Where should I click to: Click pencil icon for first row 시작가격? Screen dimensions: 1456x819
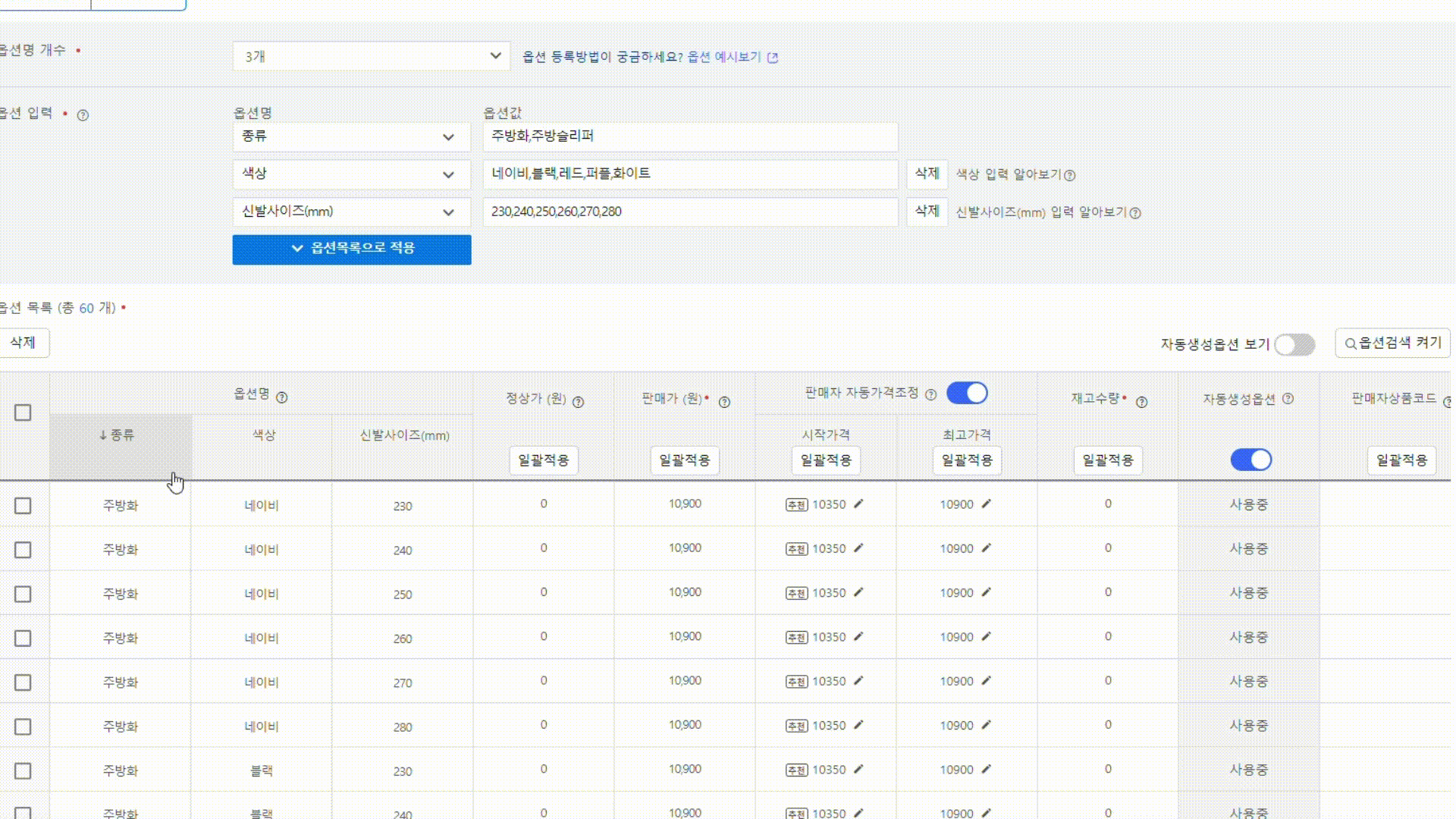click(x=858, y=504)
